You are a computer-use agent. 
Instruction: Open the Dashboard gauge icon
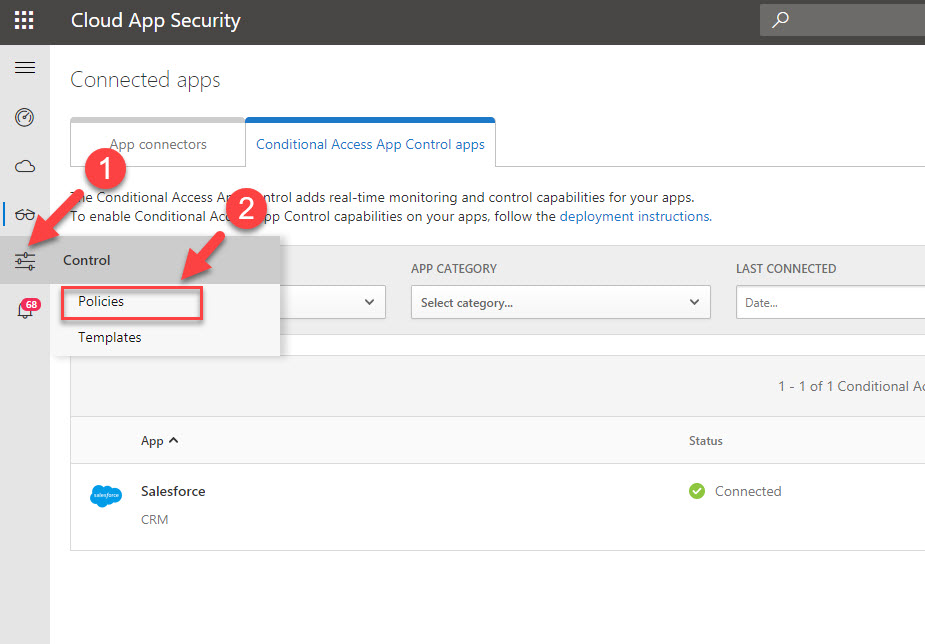[25, 117]
